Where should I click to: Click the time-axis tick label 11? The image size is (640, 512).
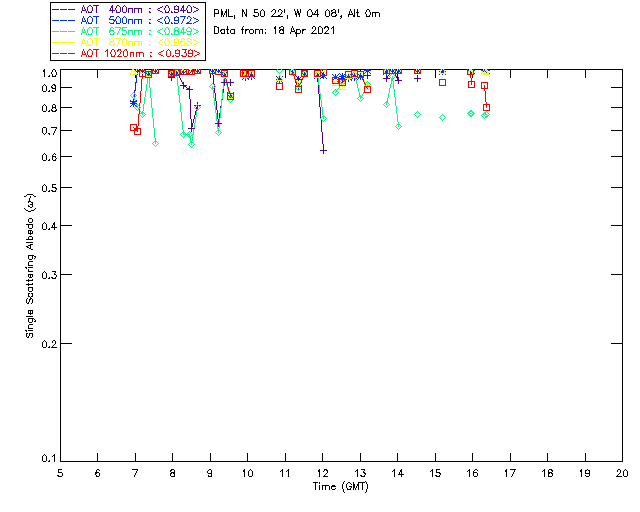point(285,473)
